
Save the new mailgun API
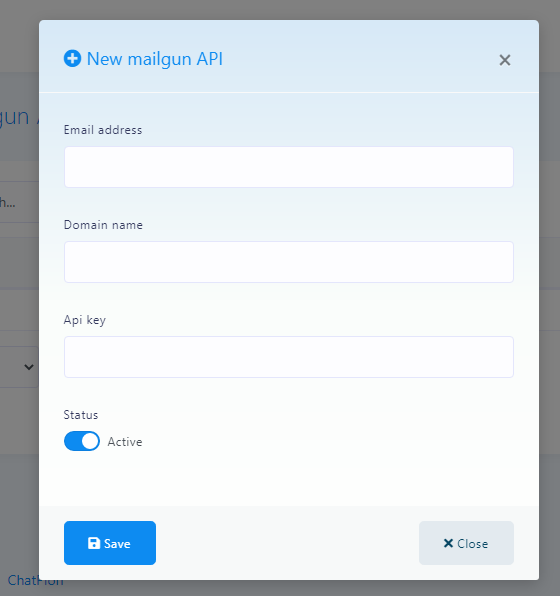pos(110,543)
